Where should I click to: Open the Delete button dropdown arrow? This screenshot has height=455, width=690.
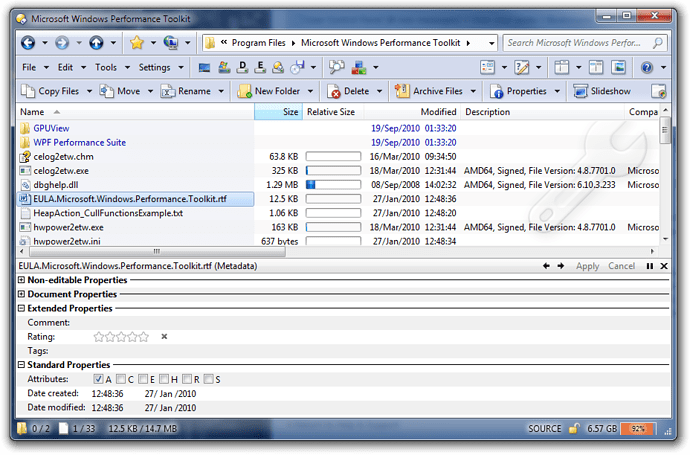[x=379, y=91]
